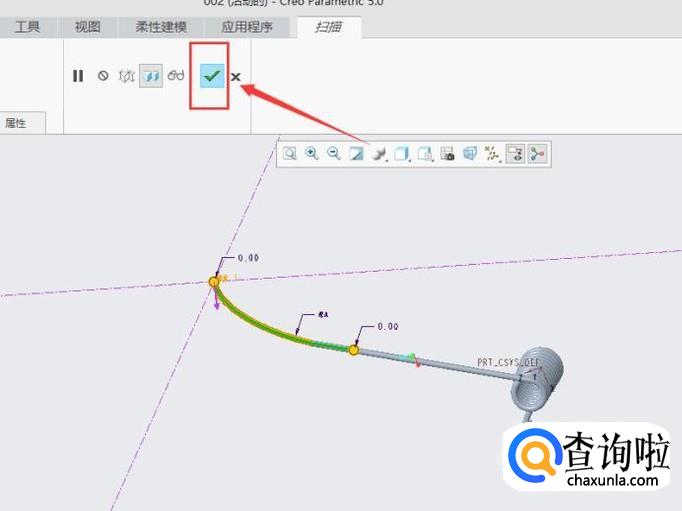Toggle unattached preview mode icon
Image resolution: width=682 pixels, height=511 pixels.
click(127, 76)
